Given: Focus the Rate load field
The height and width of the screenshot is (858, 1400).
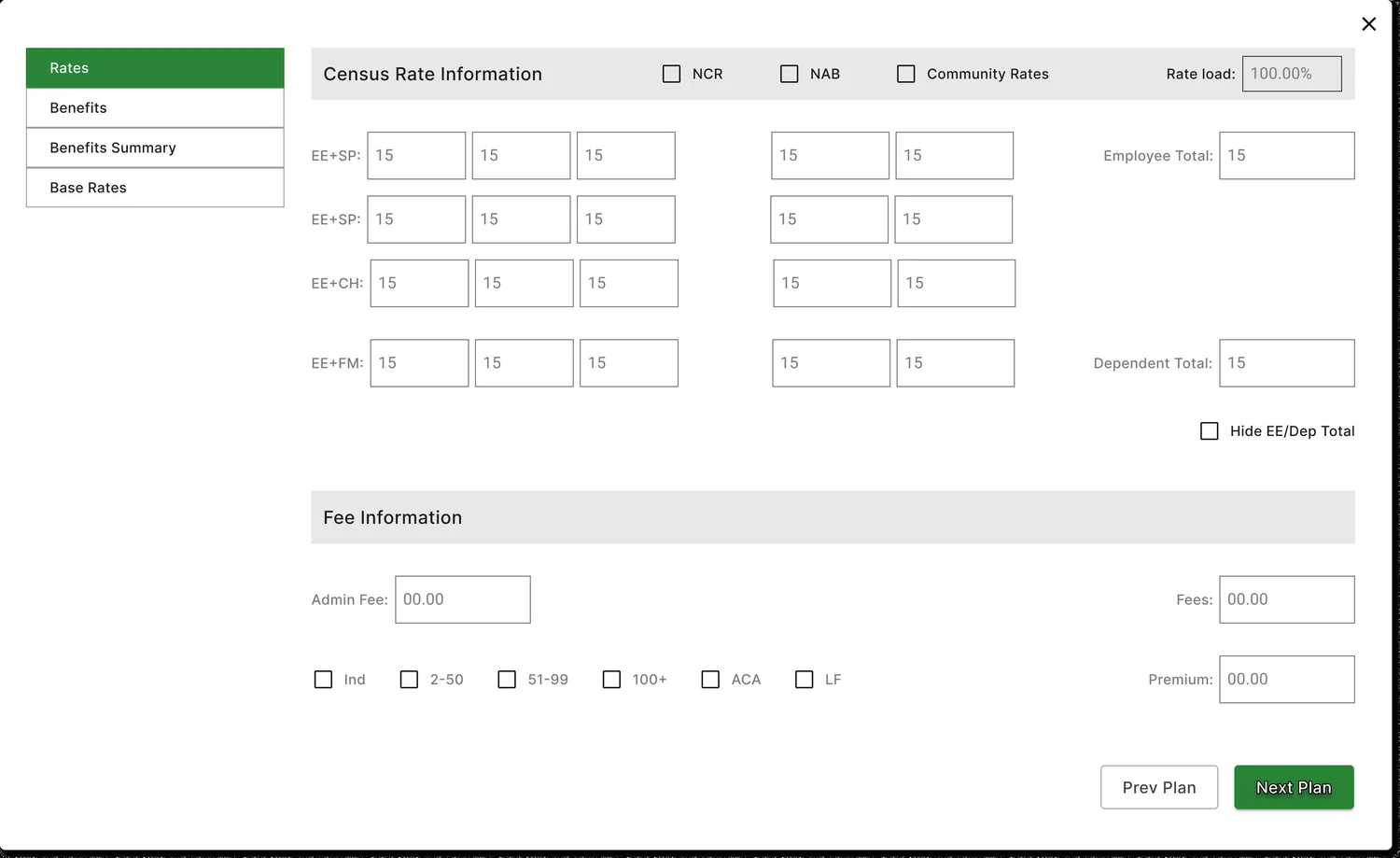Looking at the screenshot, I should [1292, 74].
